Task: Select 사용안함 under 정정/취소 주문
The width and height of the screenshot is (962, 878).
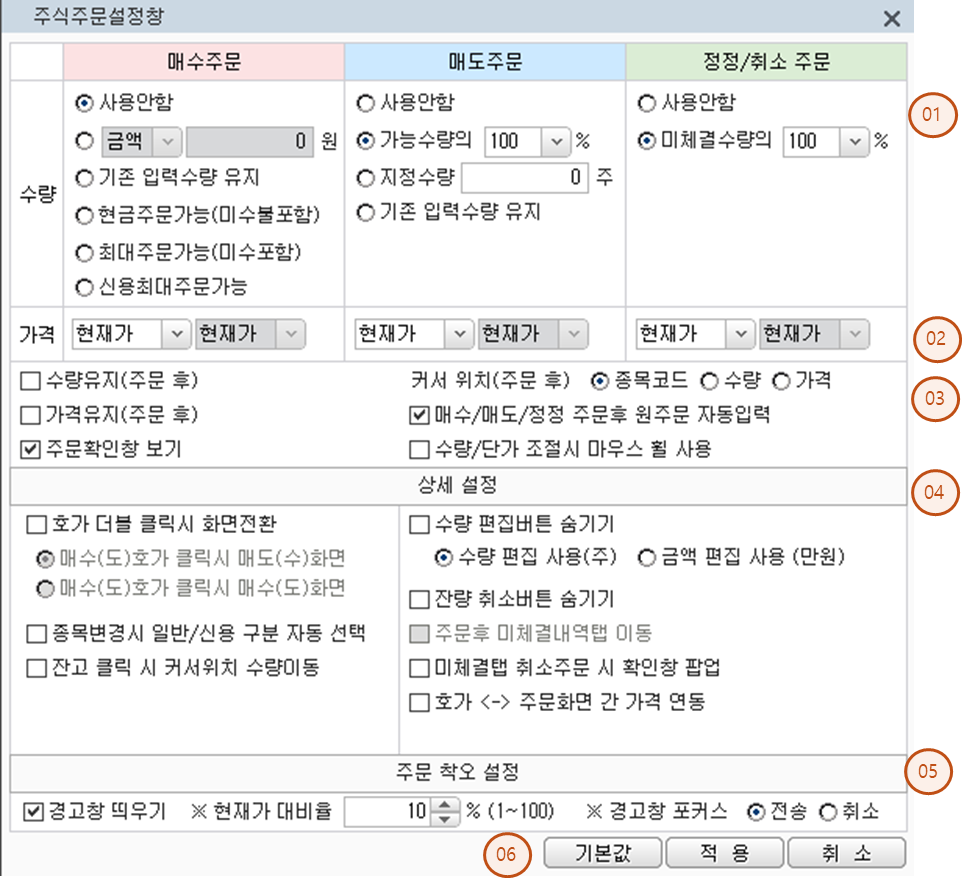Action: click(x=646, y=103)
